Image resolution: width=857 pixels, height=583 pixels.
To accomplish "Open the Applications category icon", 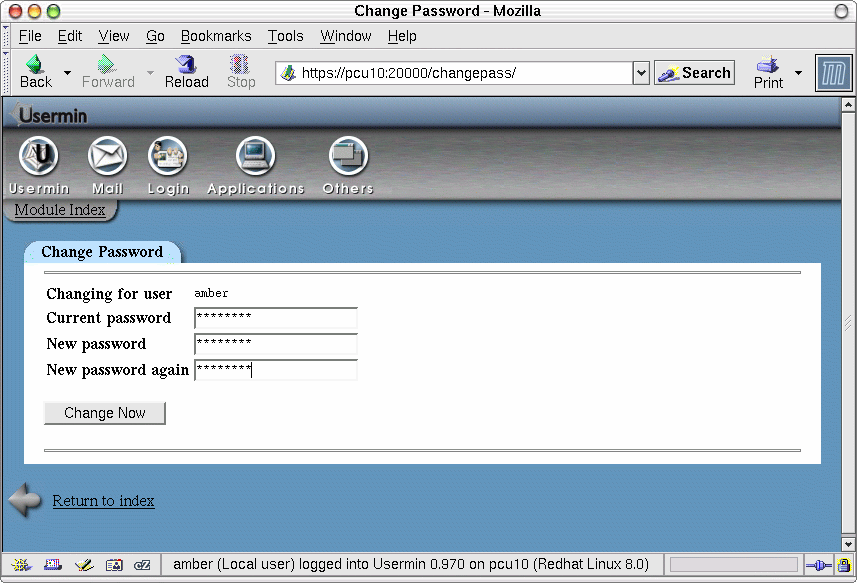I will (x=255, y=156).
